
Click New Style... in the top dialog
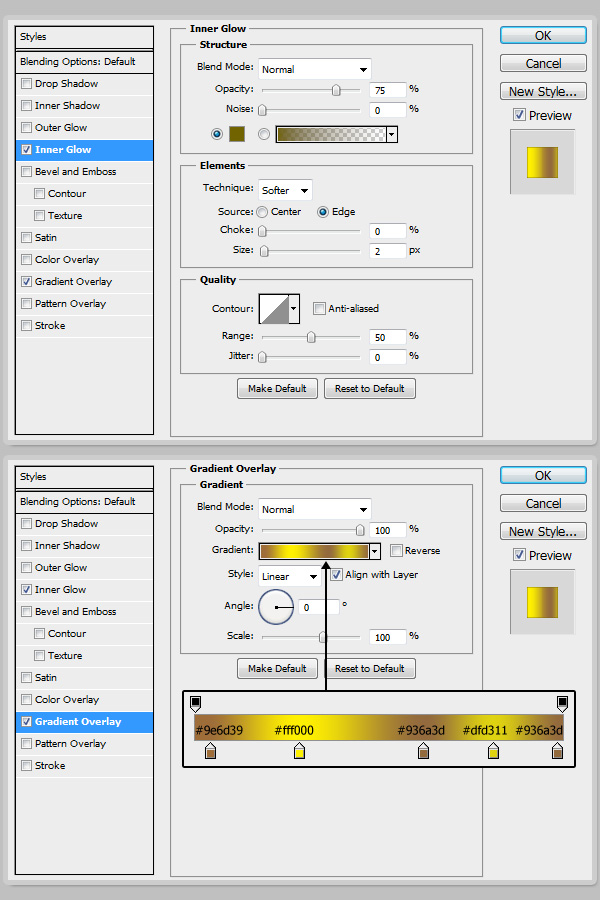(543, 91)
